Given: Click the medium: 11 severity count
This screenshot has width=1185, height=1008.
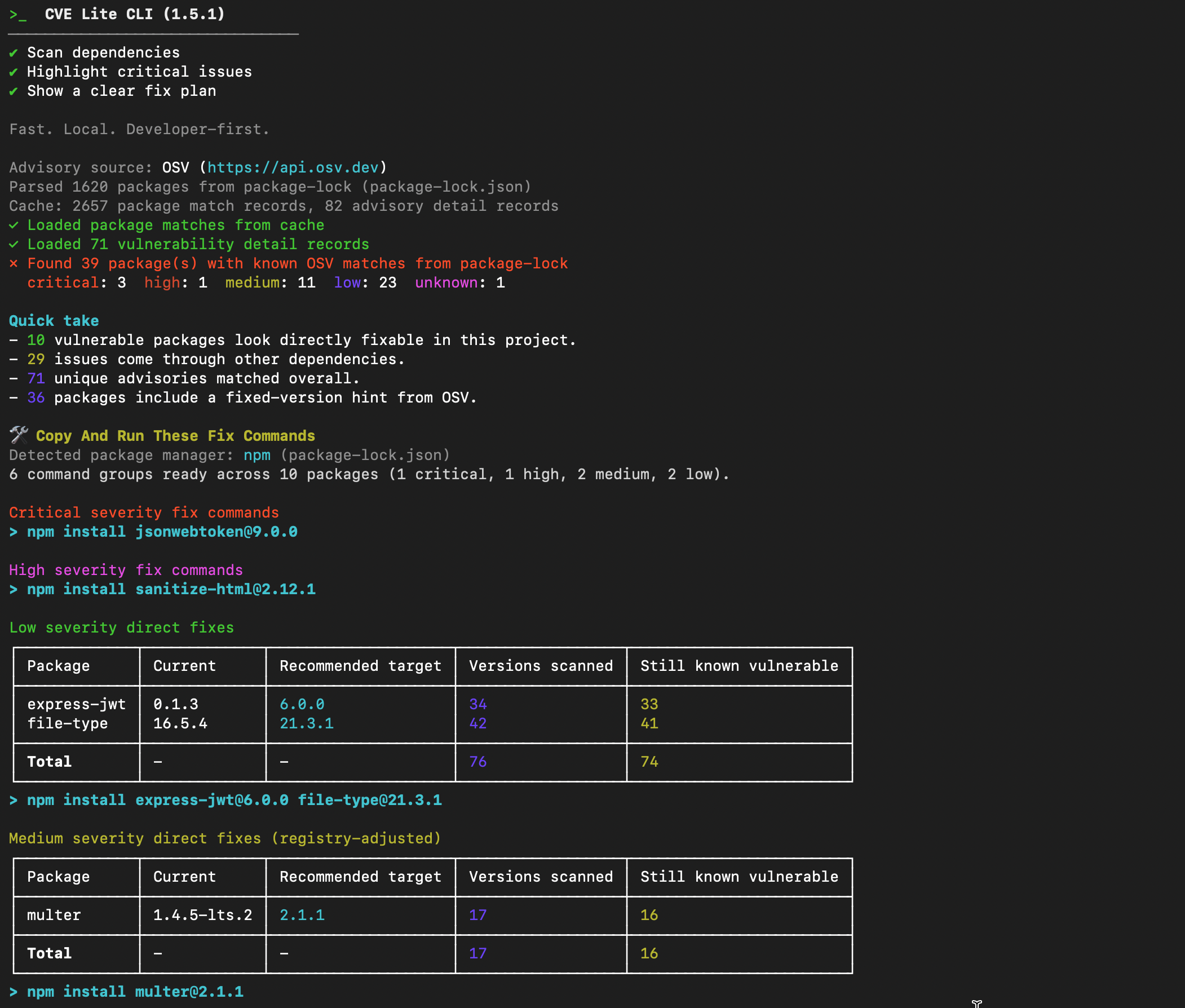Looking at the screenshot, I should pos(270,283).
